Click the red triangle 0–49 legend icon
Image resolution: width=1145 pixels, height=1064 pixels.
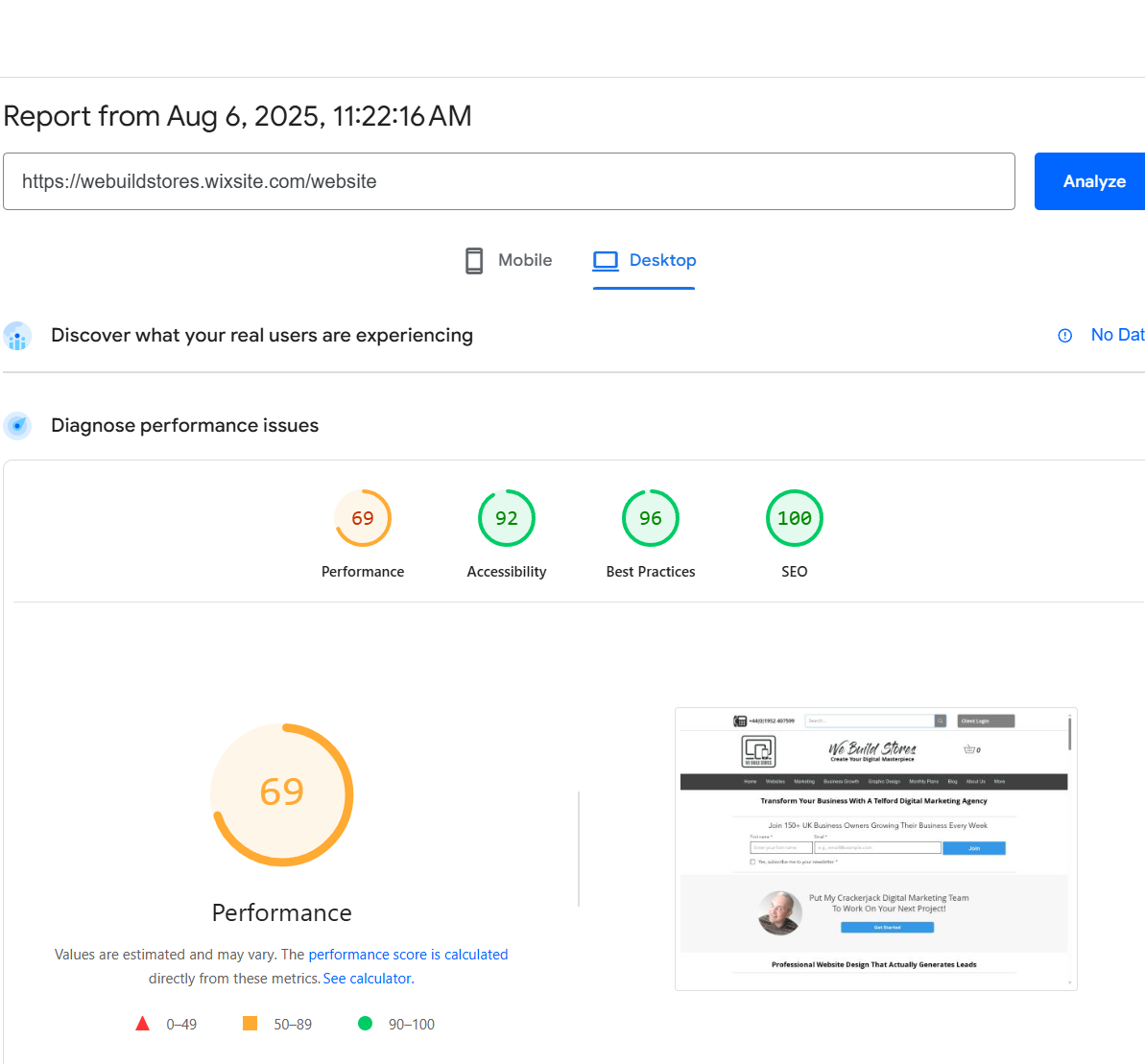click(x=143, y=1024)
